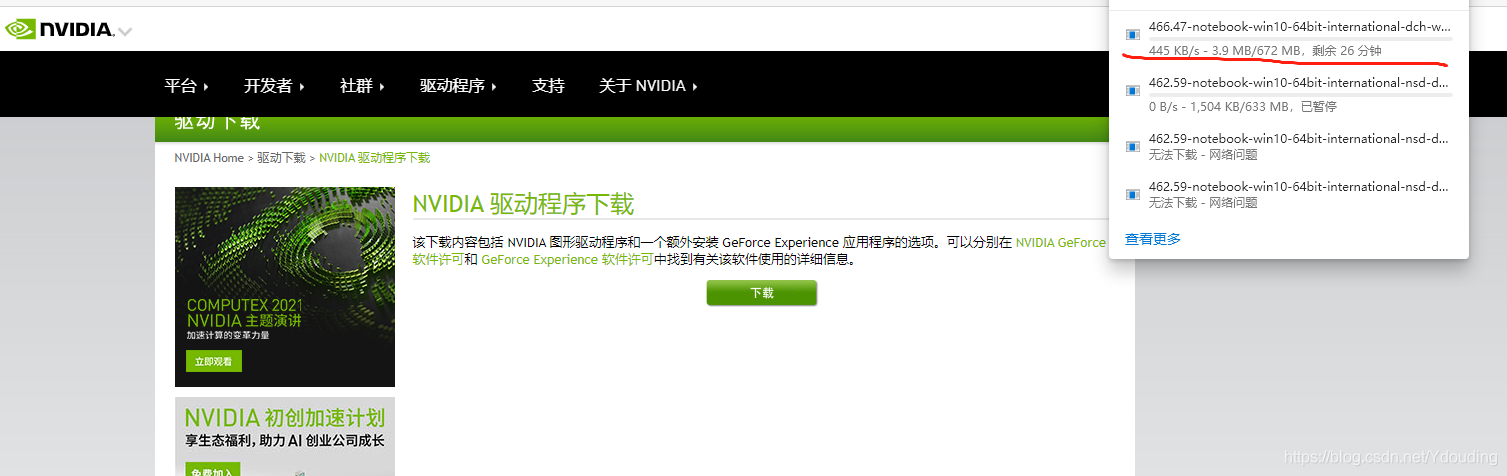Click 查看更多 in the downloads panel
The image size is (1507, 476).
pos(1153,239)
